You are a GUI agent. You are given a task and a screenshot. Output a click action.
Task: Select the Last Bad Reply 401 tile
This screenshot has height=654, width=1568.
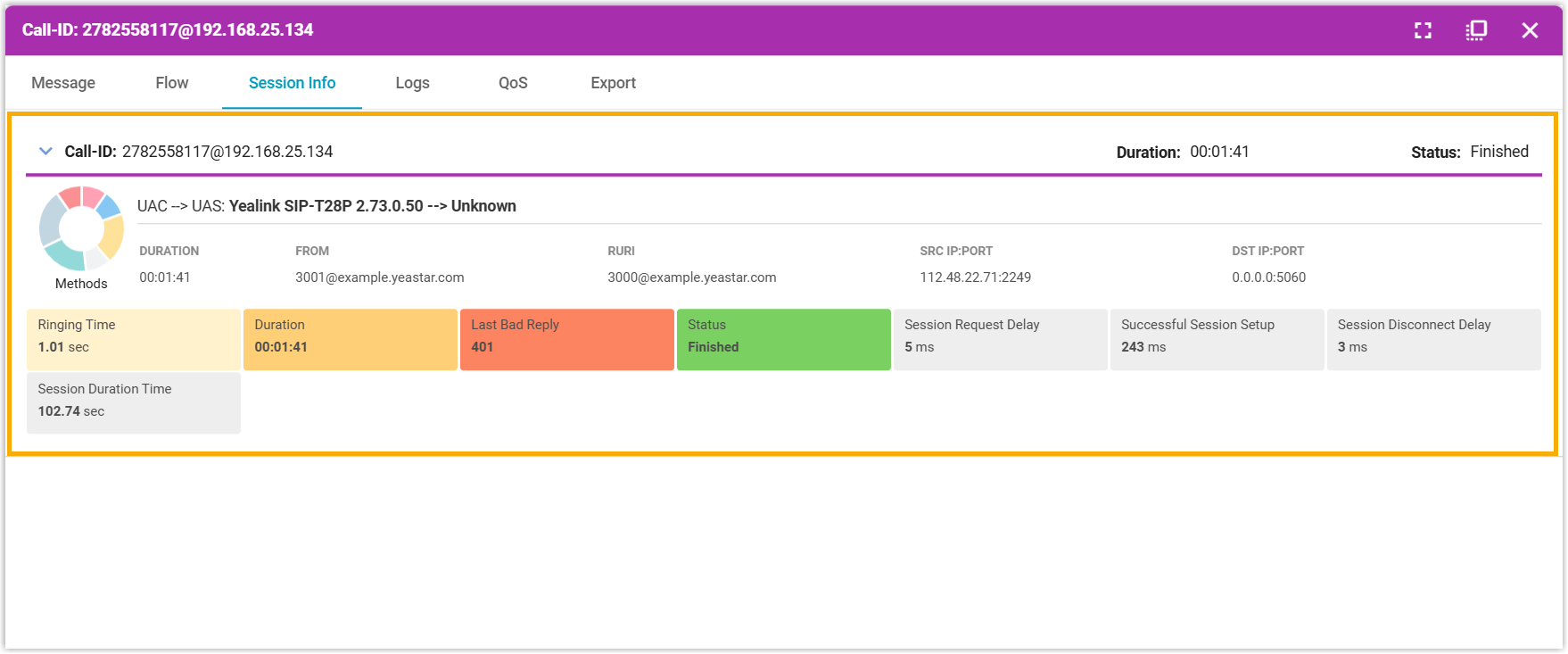coord(566,339)
